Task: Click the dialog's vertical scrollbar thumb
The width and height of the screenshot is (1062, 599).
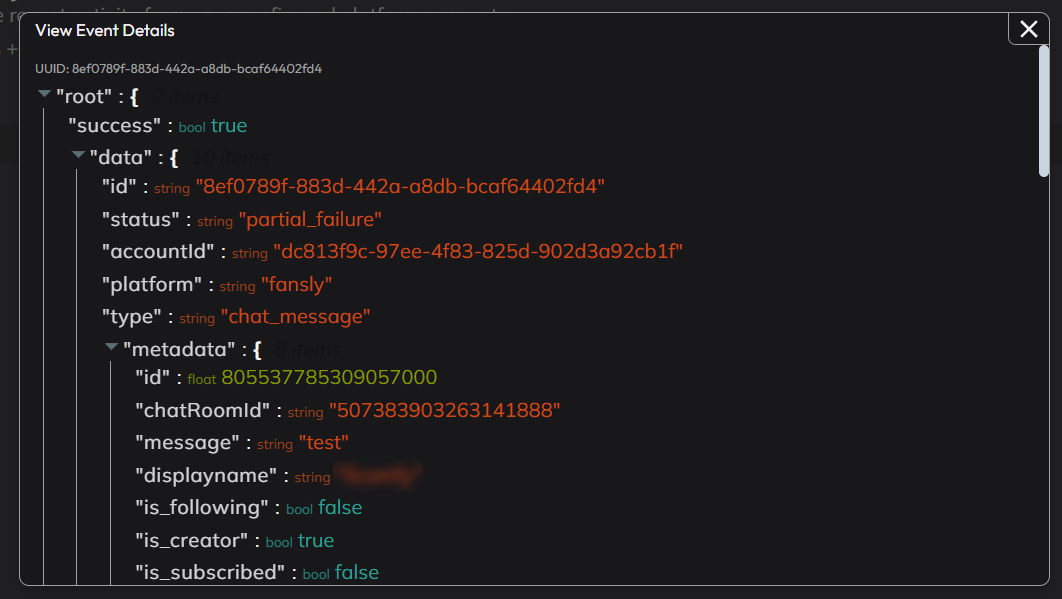Action: [1044, 110]
